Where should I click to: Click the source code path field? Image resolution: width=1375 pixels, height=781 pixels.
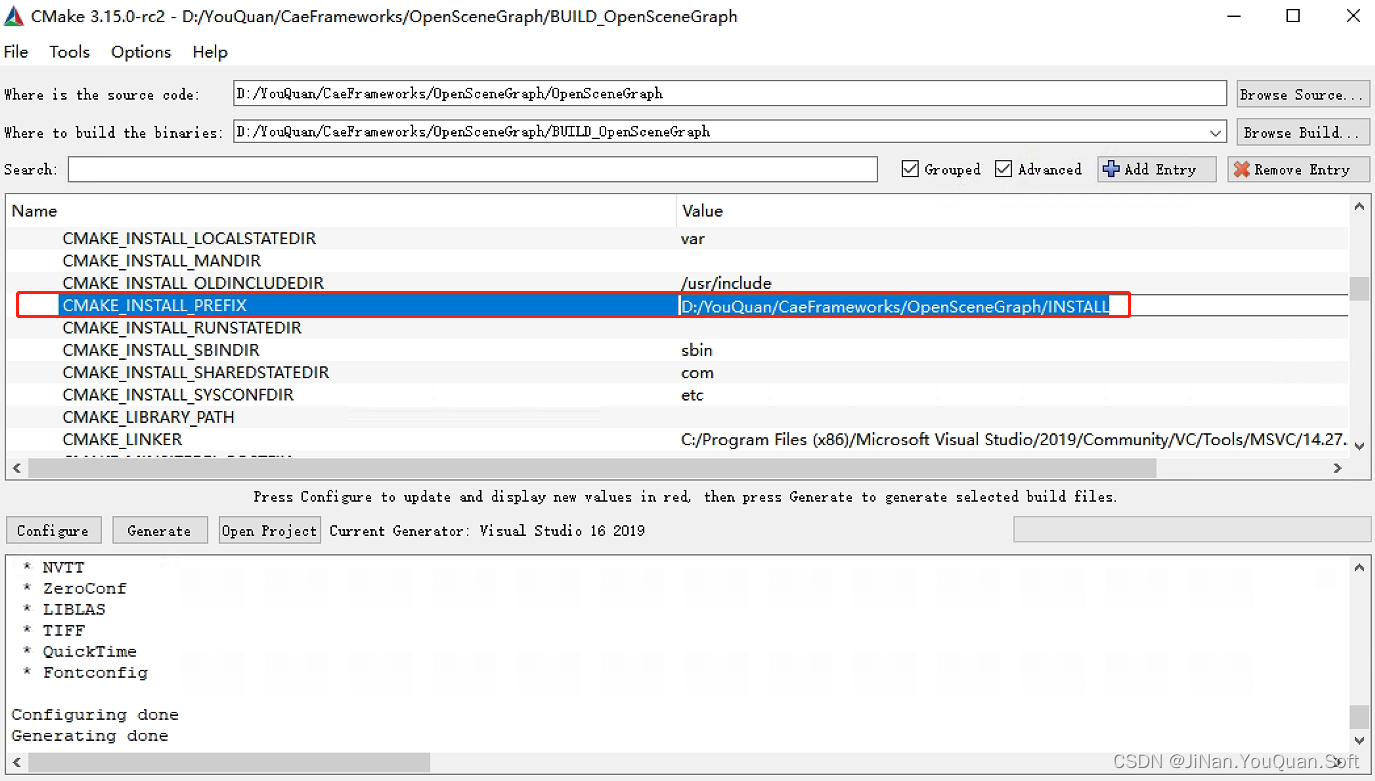pyautogui.click(x=730, y=93)
